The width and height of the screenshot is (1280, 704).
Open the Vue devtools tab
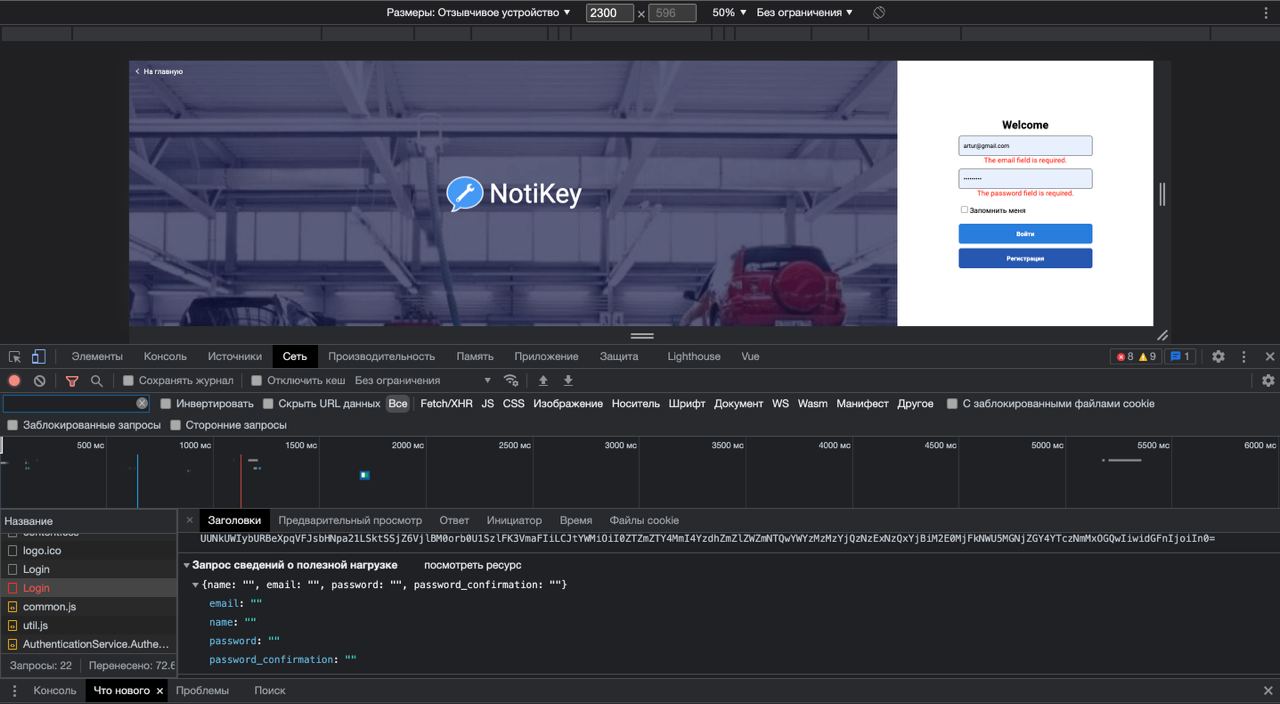coord(750,356)
